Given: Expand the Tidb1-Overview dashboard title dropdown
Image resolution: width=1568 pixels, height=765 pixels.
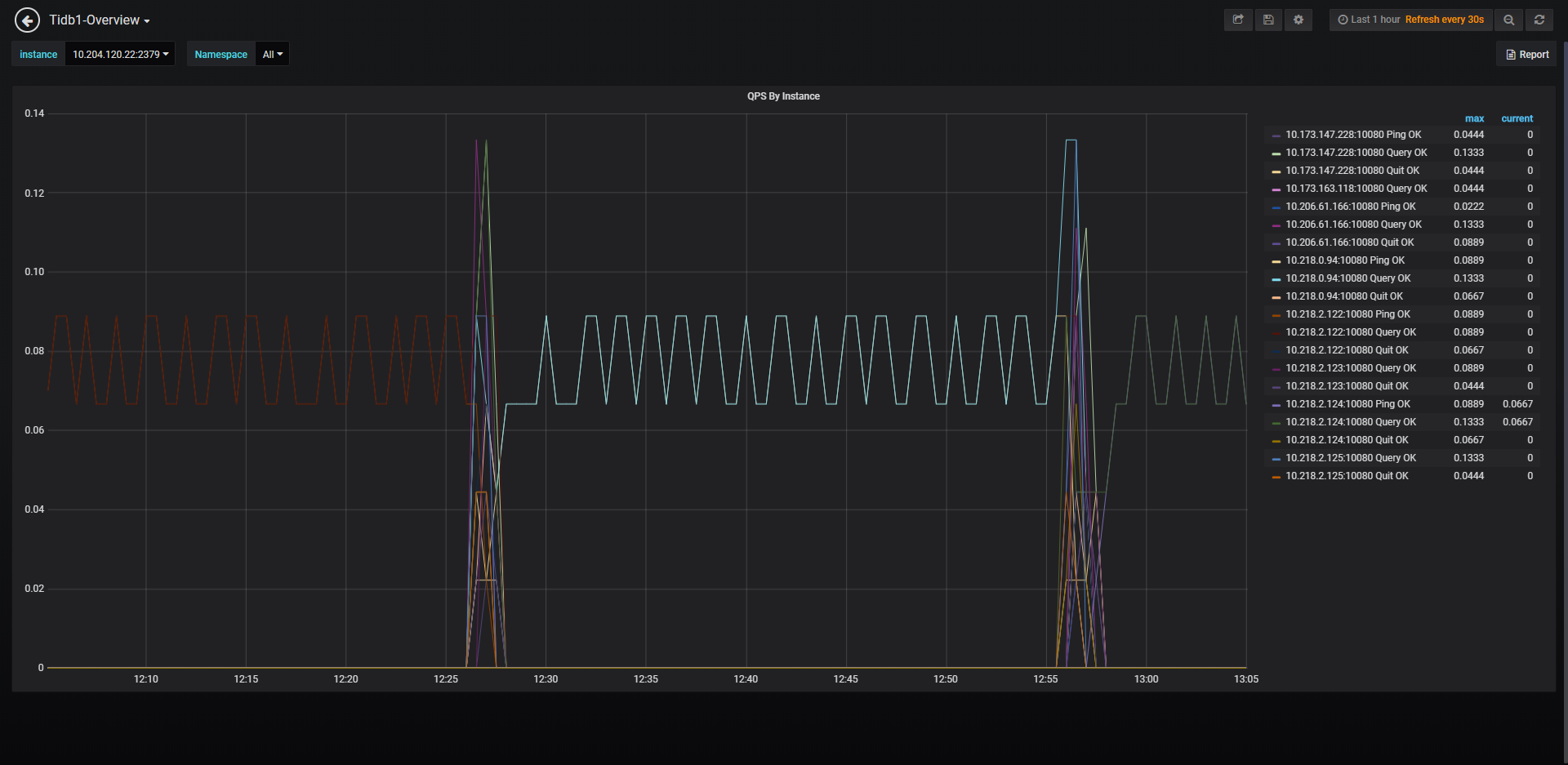Looking at the screenshot, I should pyautogui.click(x=100, y=20).
